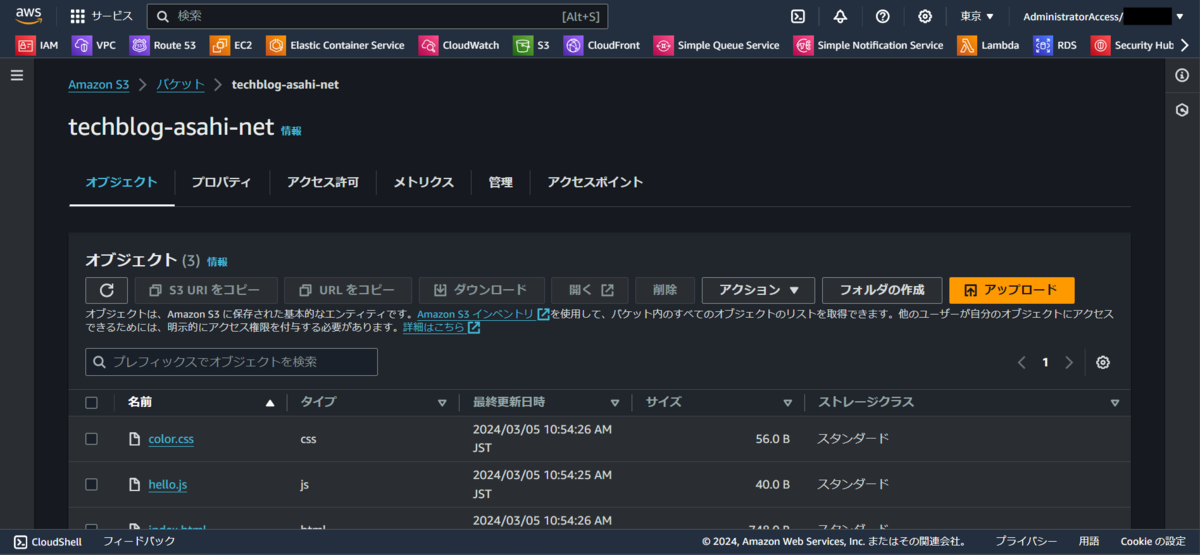The image size is (1200, 555).
Task: Focus the prefix object search field
Action: click(231, 362)
